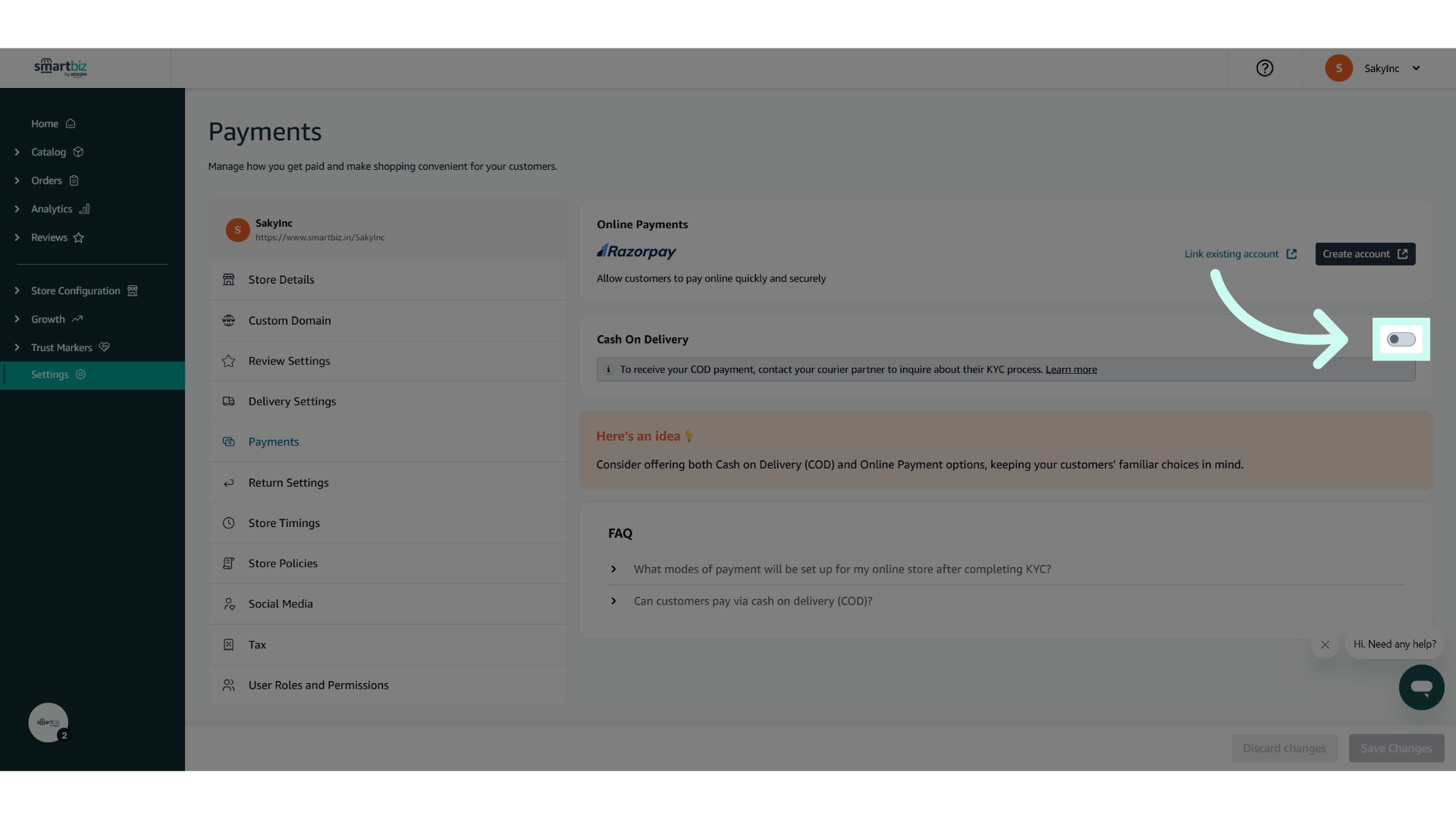The width and height of the screenshot is (1456, 819).
Task: Click the Create account button
Action: [1365, 254]
